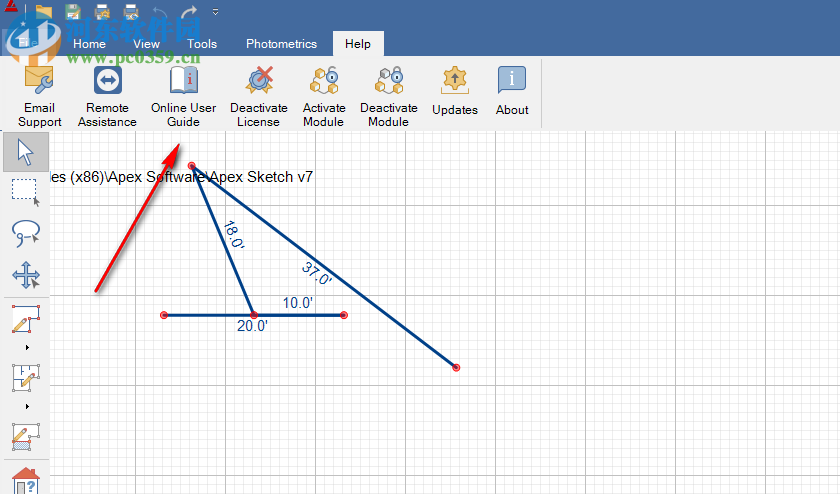Image resolution: width=840 pixels, height=494 pixels.
Task: Switch to the View tab
Action: point(146,44)
